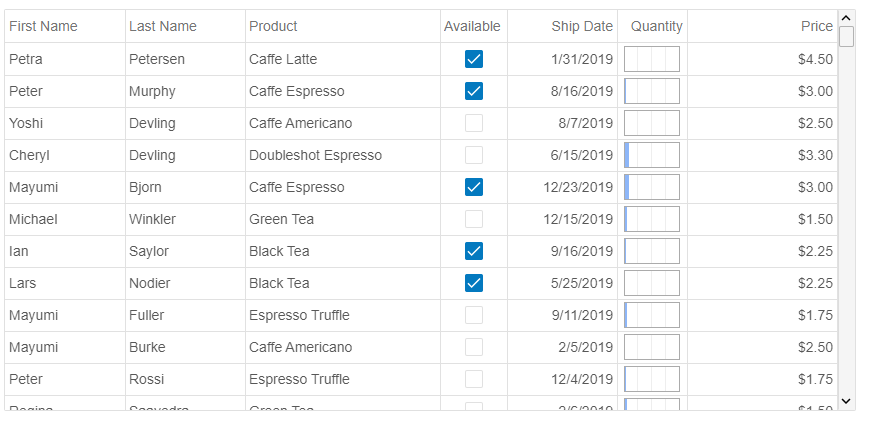The image size is (869, 421).
Task: Tick Available for Peter Rossi
Action: point(474,379)
